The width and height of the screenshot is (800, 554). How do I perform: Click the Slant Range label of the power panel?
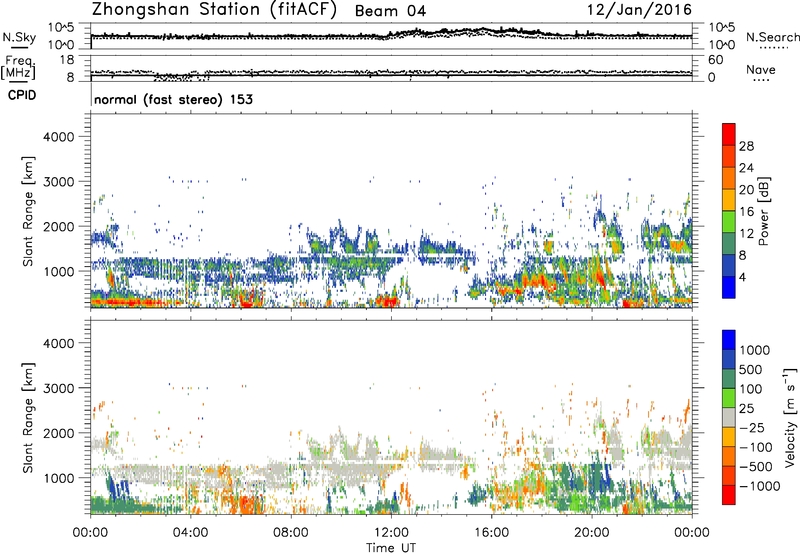click(x=28, y=211)
